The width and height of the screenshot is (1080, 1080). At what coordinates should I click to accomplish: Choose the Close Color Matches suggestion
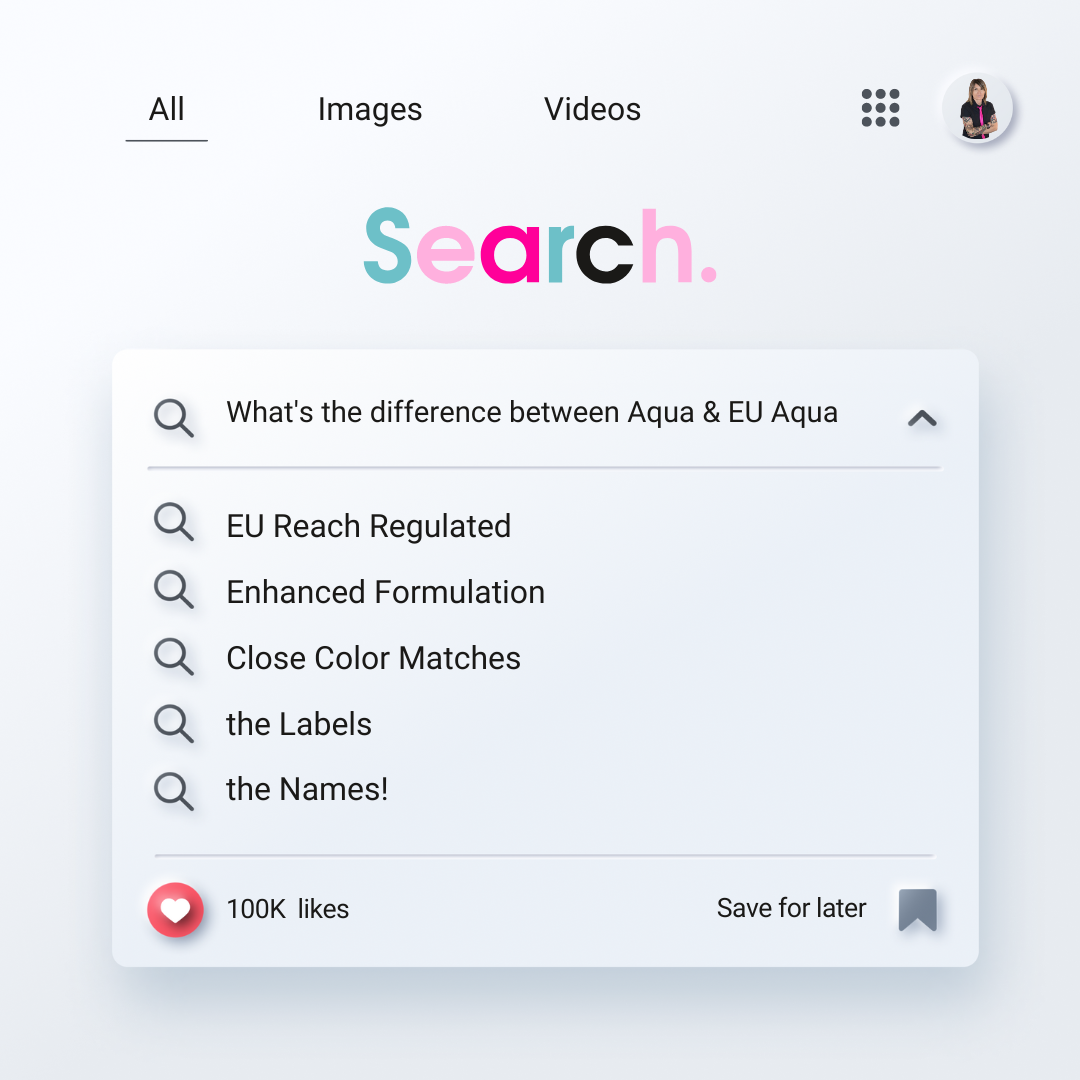[373, 658]
